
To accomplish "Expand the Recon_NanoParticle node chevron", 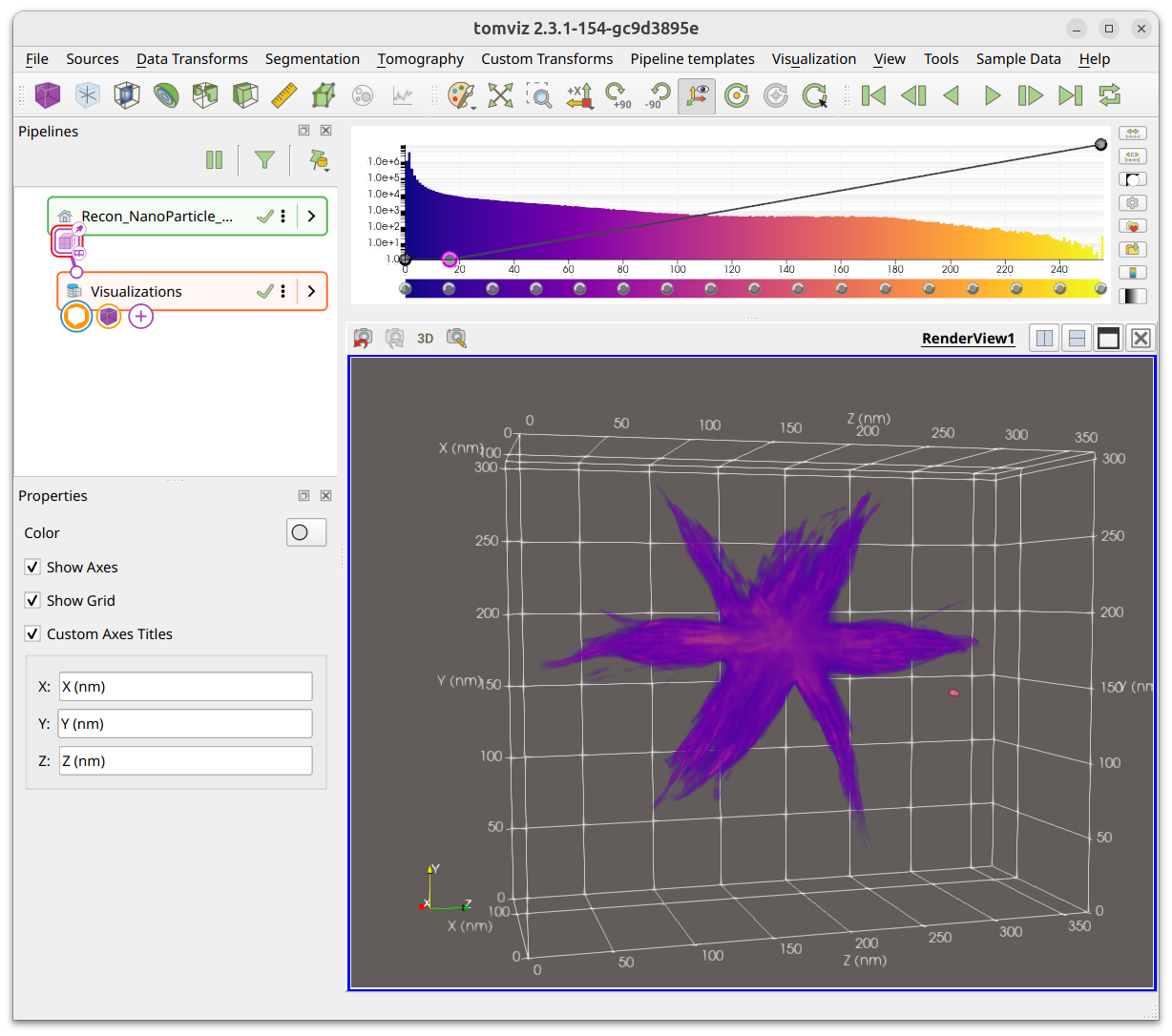I will click(312, 217).
